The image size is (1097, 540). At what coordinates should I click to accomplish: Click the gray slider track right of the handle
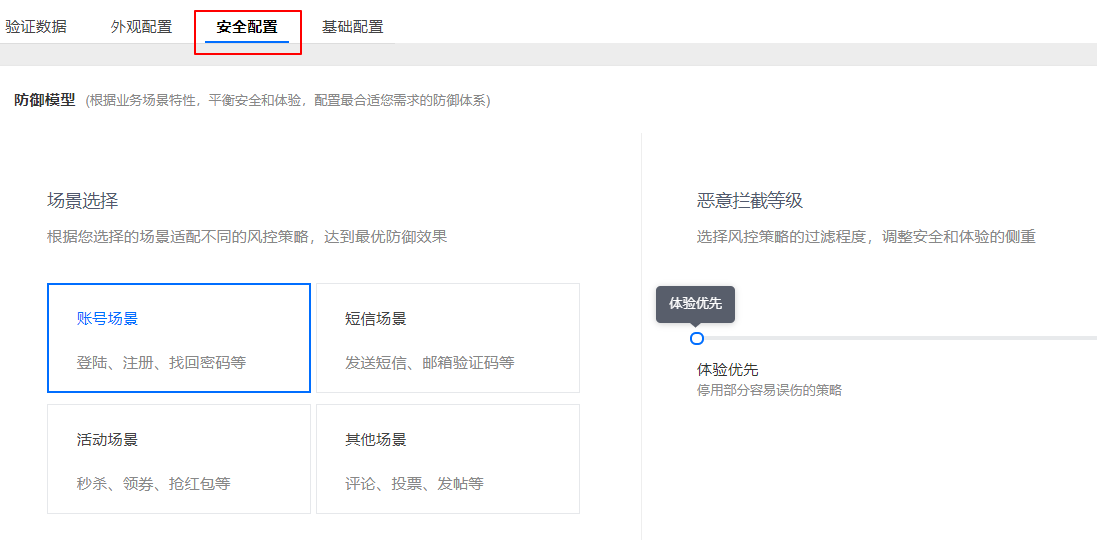coord(900,338)
